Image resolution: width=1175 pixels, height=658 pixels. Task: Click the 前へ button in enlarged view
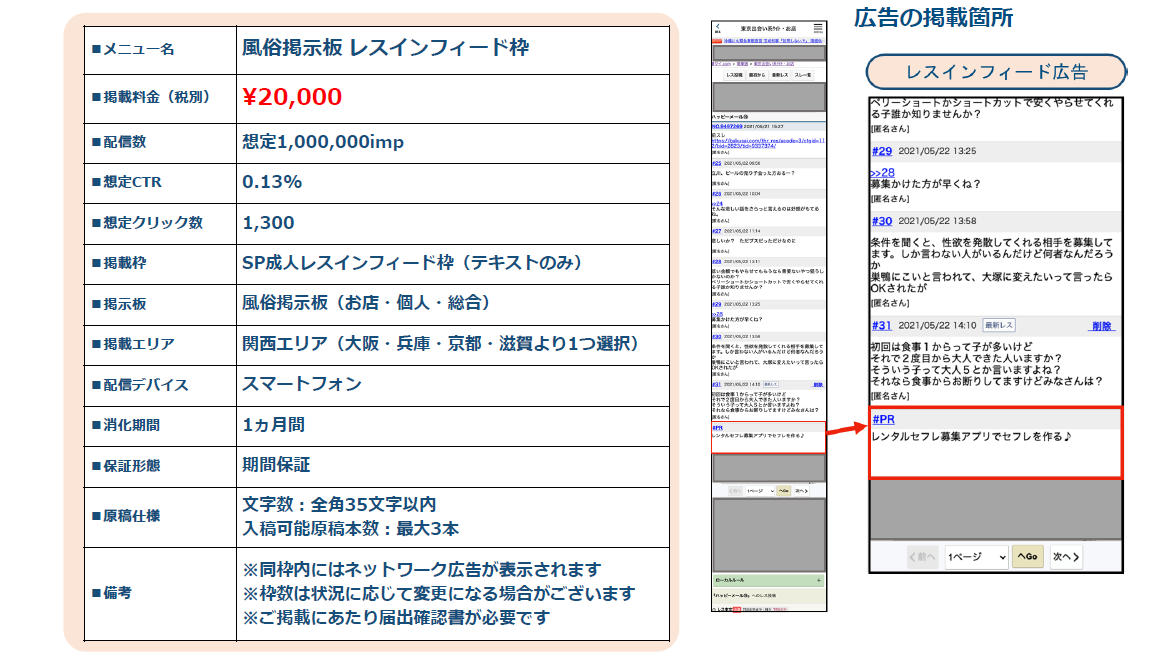pyautogui.click(x=922, y=557)
